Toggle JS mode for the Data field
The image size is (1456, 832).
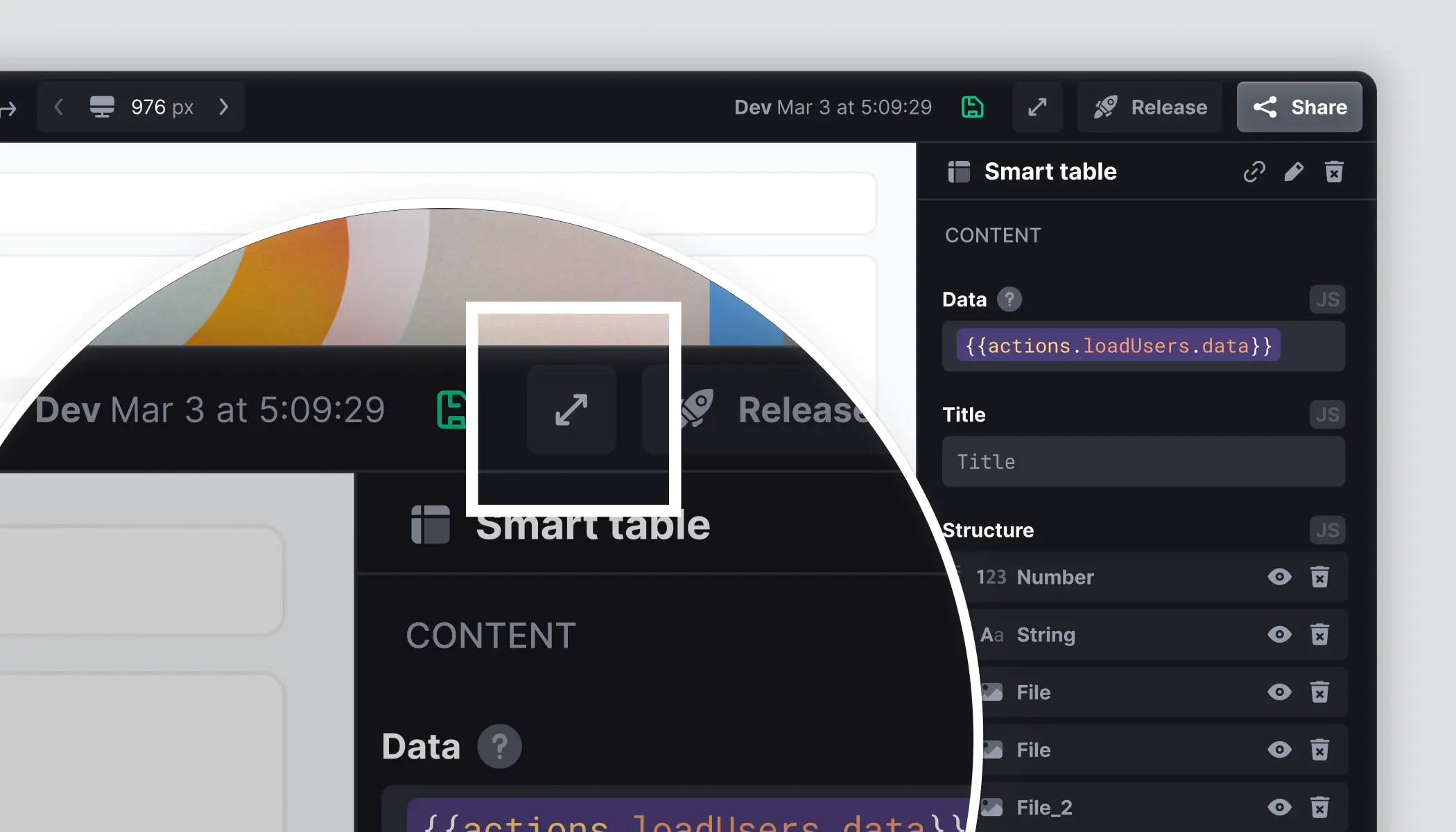click(x=1327, y=300)
